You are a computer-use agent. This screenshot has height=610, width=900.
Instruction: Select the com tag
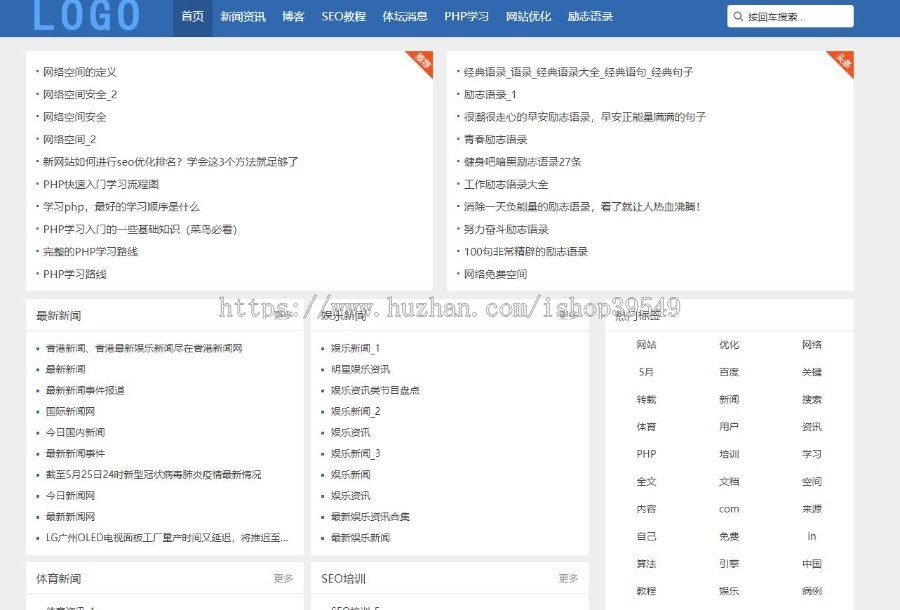[729, 509]
